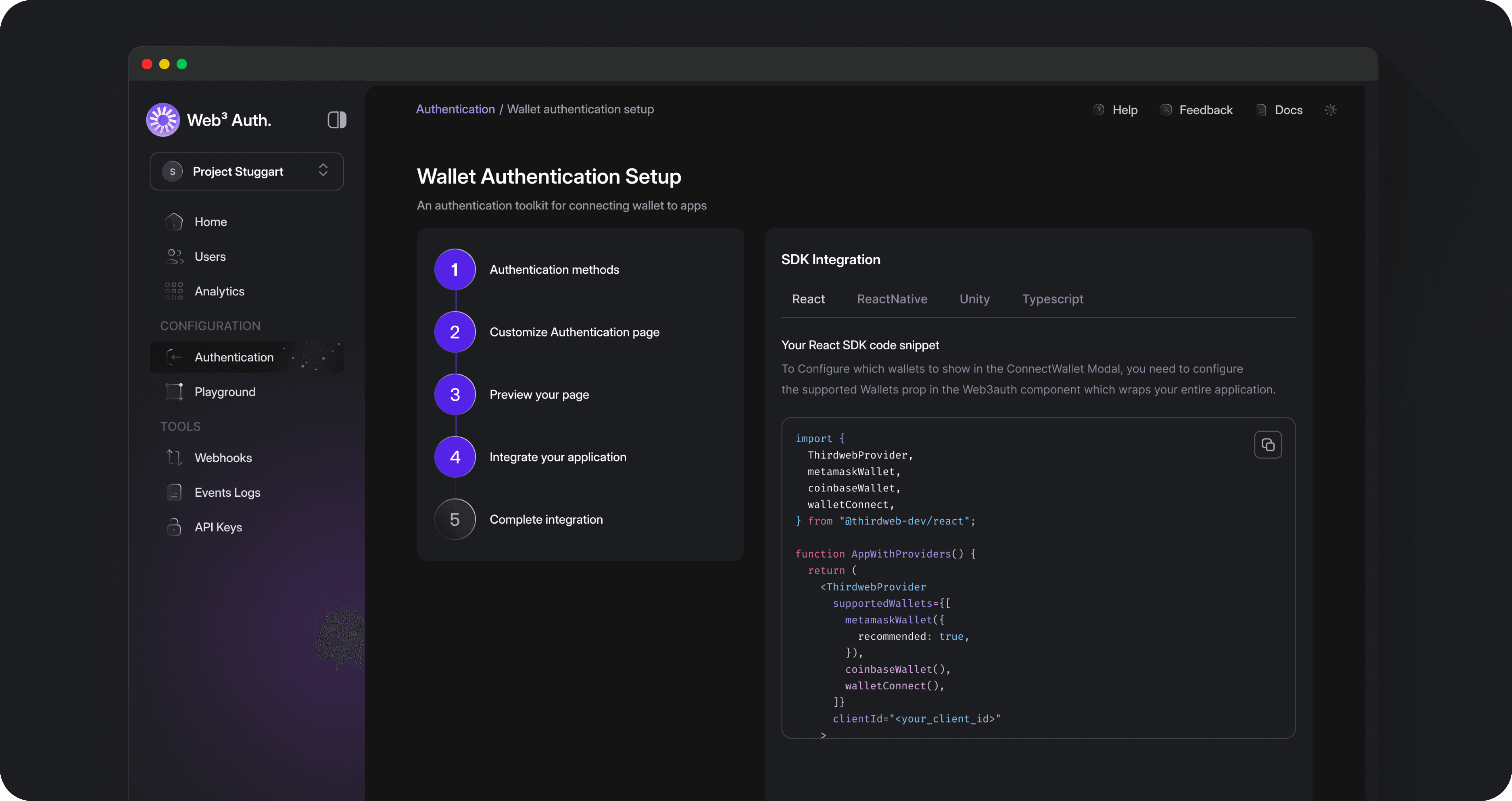This screenshot has height=801, width=1512.
Task: Toggle the sidebar collapse icon
Action: 337,120
